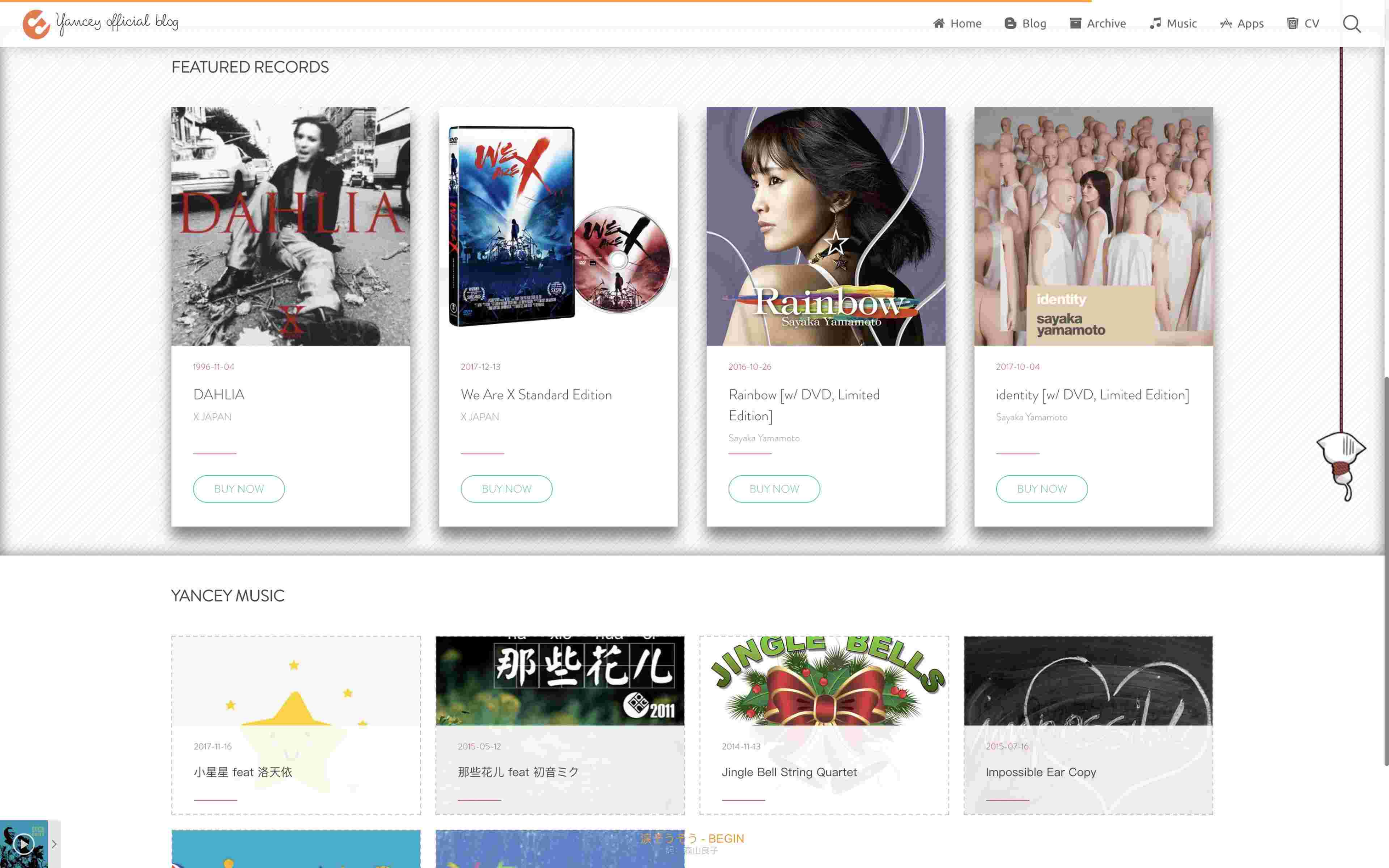
Task: Click the date 2017-12-13
Action: (x=480, y=366)
